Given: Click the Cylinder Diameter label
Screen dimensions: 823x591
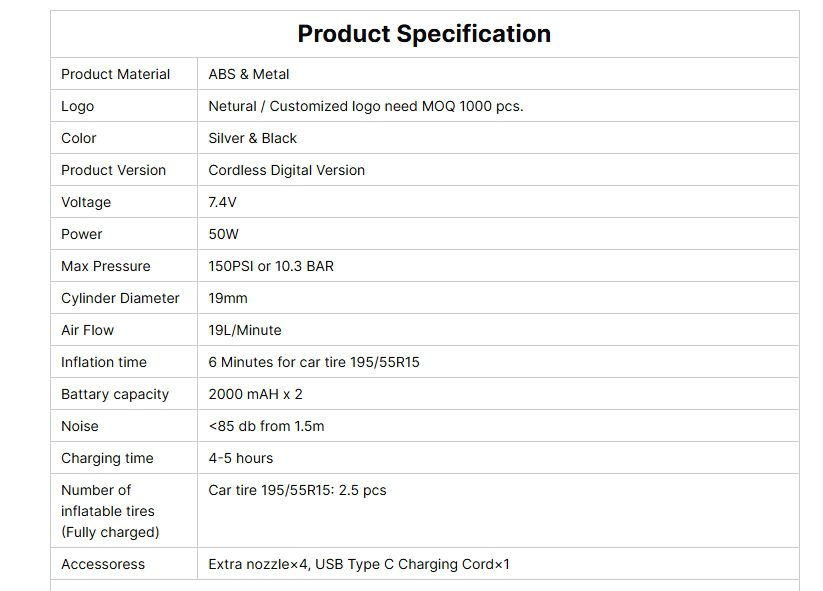Looking at the screenshot, I should (x=120, y=298).
